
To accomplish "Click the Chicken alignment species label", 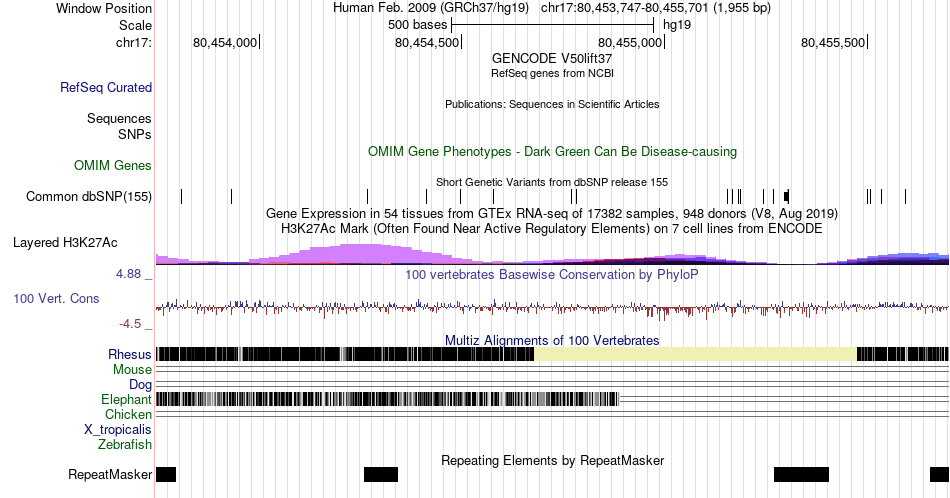I will point(128,414).
